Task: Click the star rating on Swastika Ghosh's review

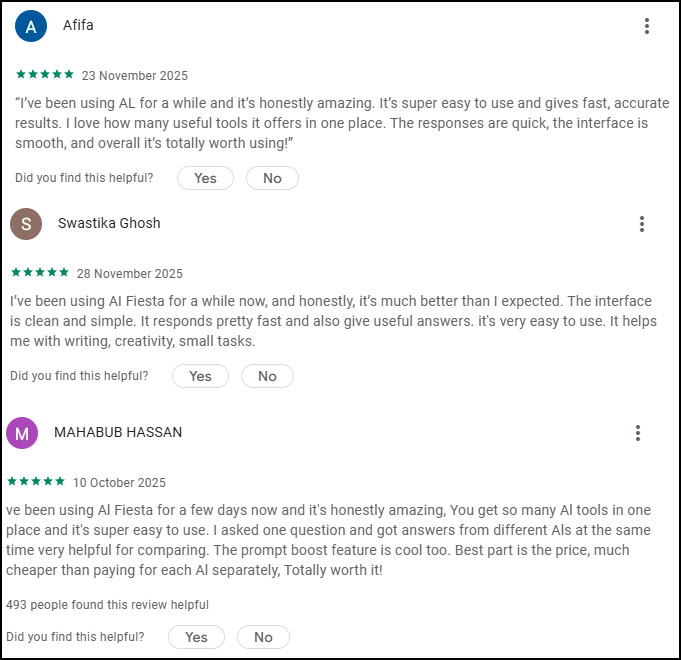Action: pos(40,273)
